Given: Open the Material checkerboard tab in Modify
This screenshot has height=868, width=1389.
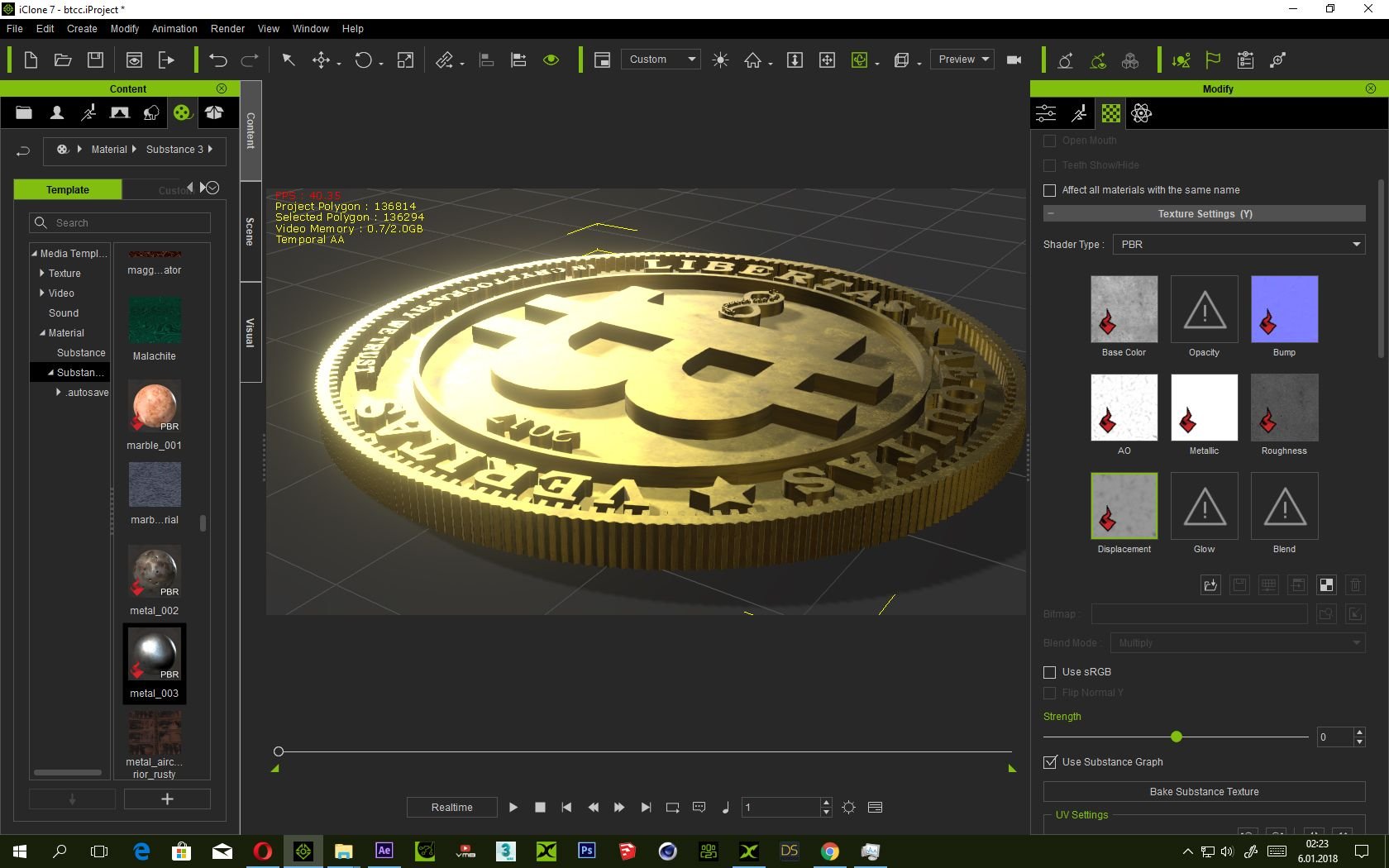Looking at the screenshot, I should point(1111,113).
